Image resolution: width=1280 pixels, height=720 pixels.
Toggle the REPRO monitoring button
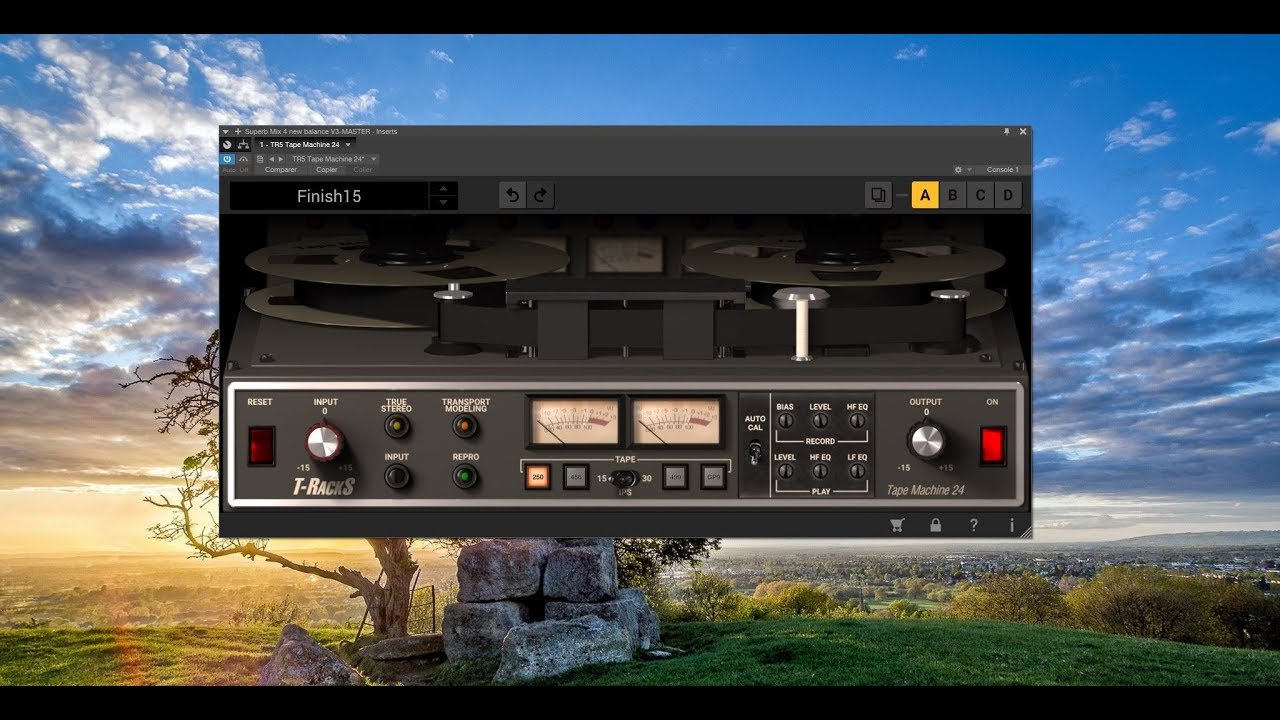tap(465, 476)
